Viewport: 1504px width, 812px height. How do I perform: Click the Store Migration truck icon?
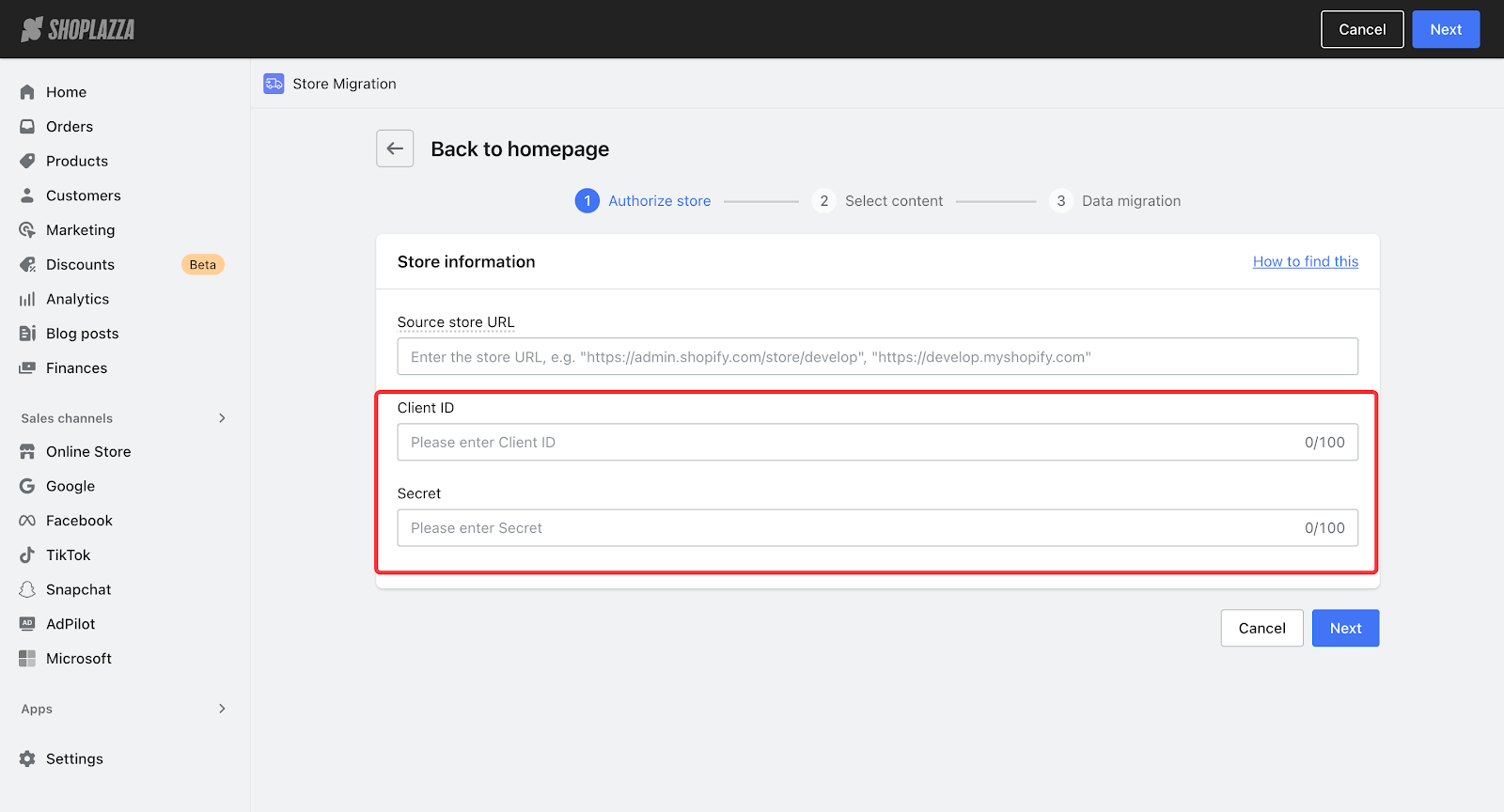[274, 84]
